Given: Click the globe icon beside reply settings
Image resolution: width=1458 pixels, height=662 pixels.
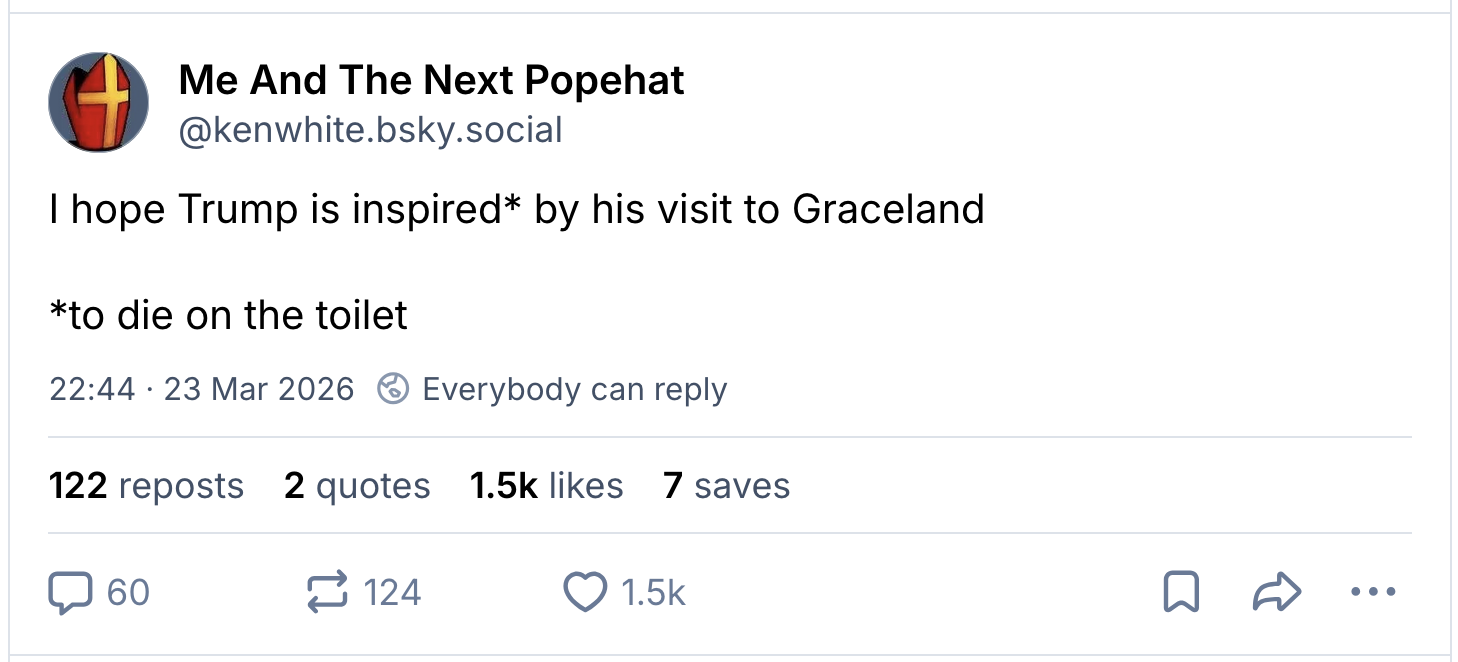Looking at the screenshot, I should 394,389.
